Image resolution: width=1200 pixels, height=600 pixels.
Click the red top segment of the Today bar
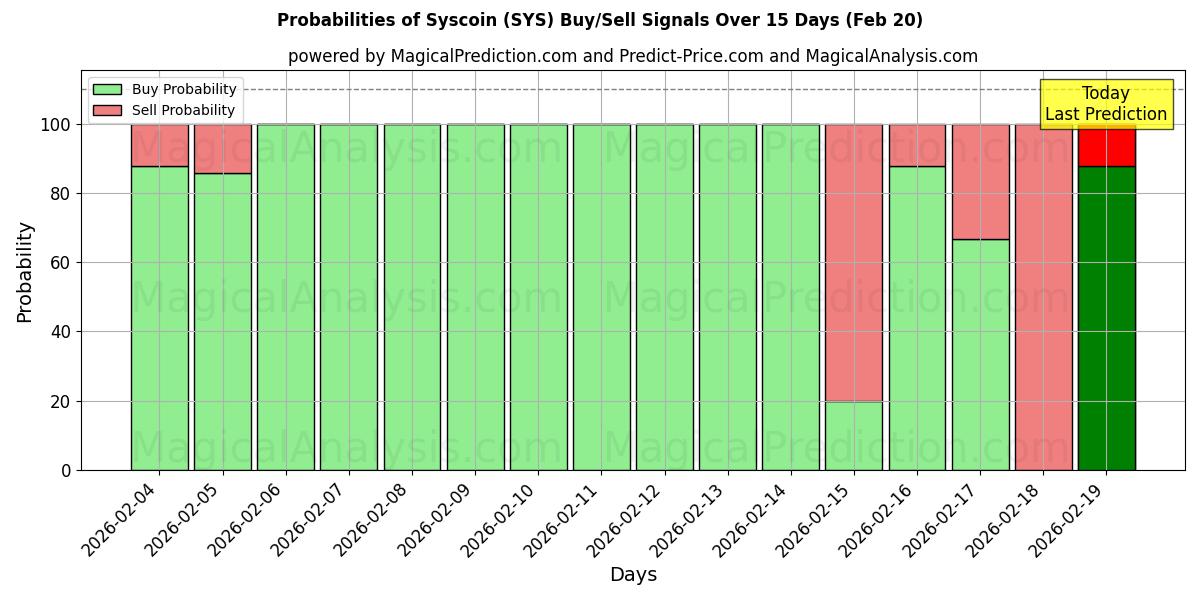(1107, 145)
